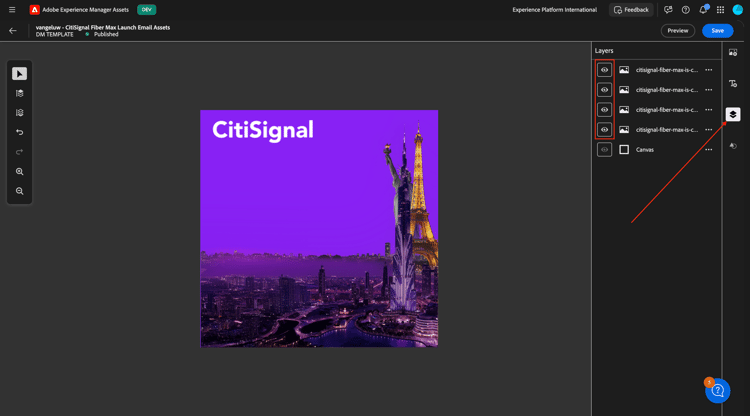This screenshot has width=750, height=416.
Task: Open the Feedback button
Action: tap(631, 10)
